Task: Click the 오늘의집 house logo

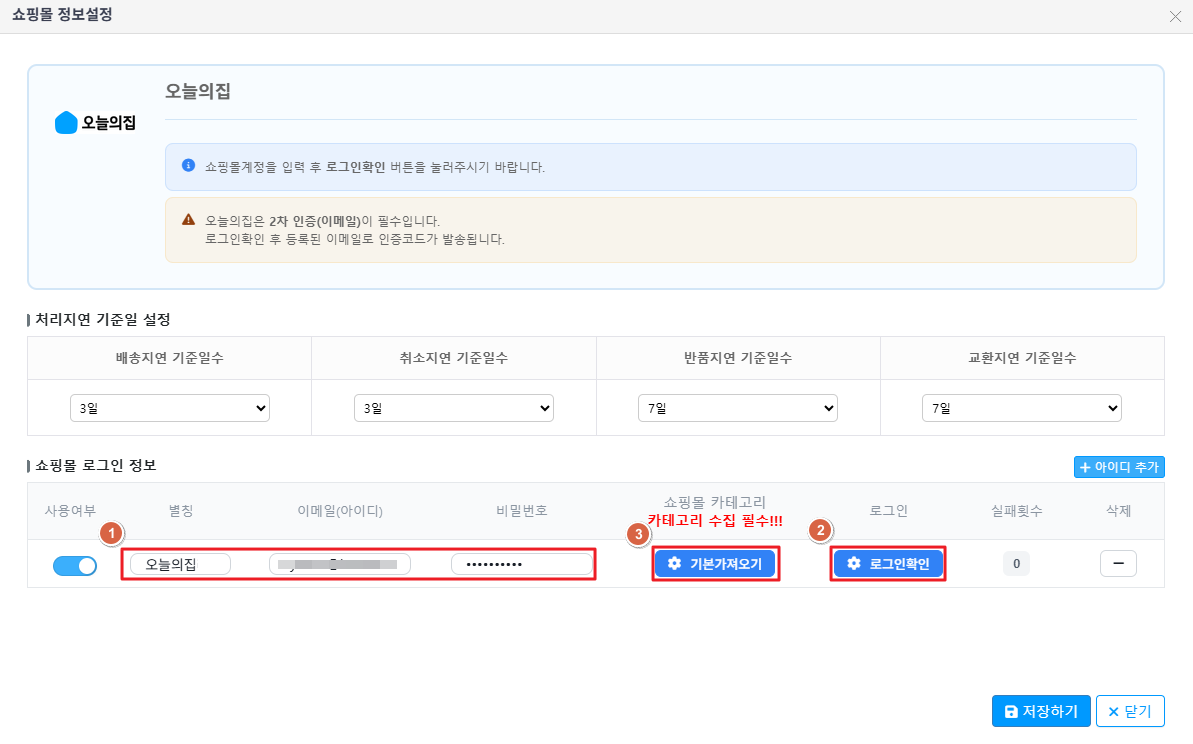Action: (x=95, y=122)
